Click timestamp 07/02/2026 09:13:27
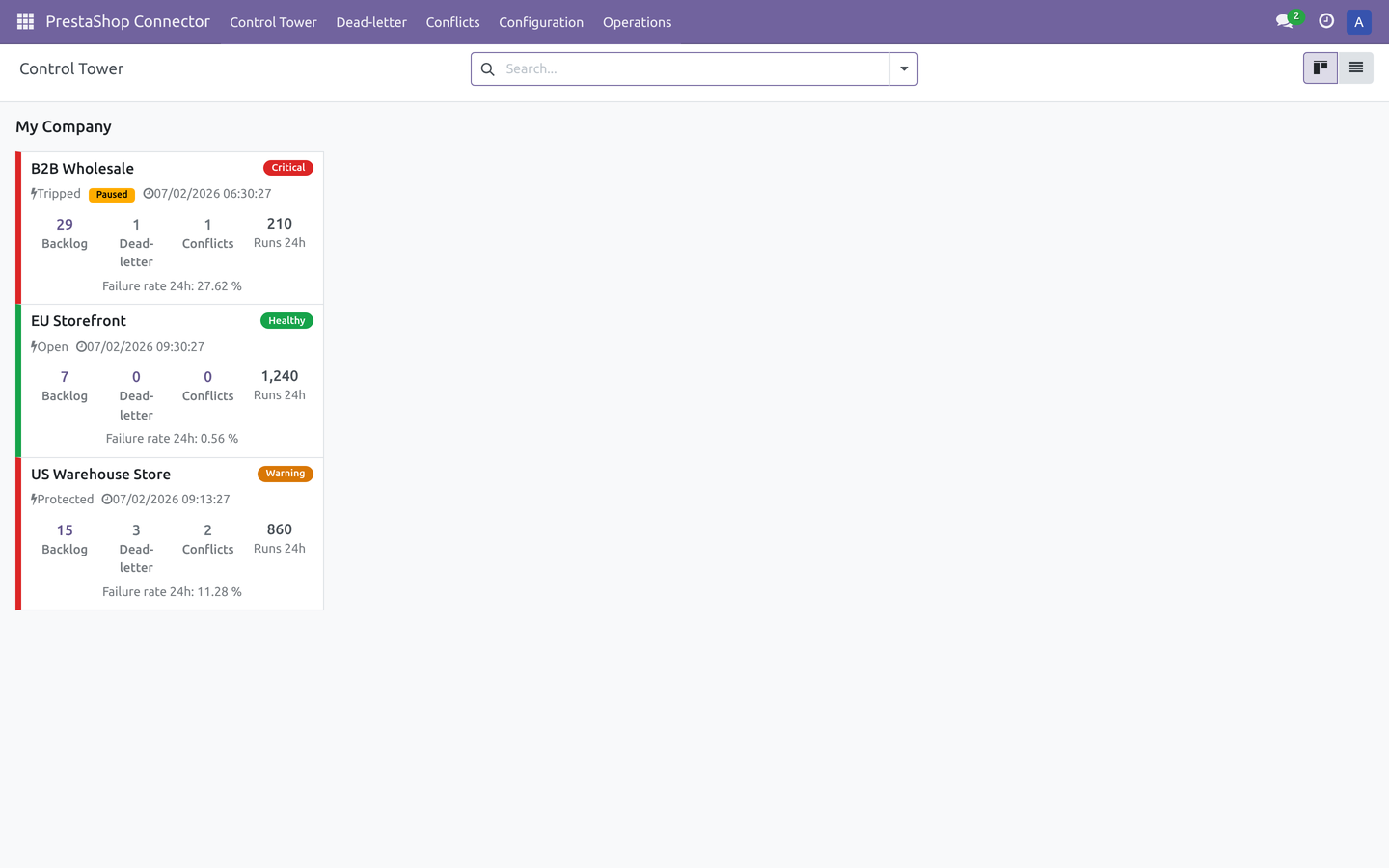The width and height of the screenshot is (1389, 868). (172, 500)
